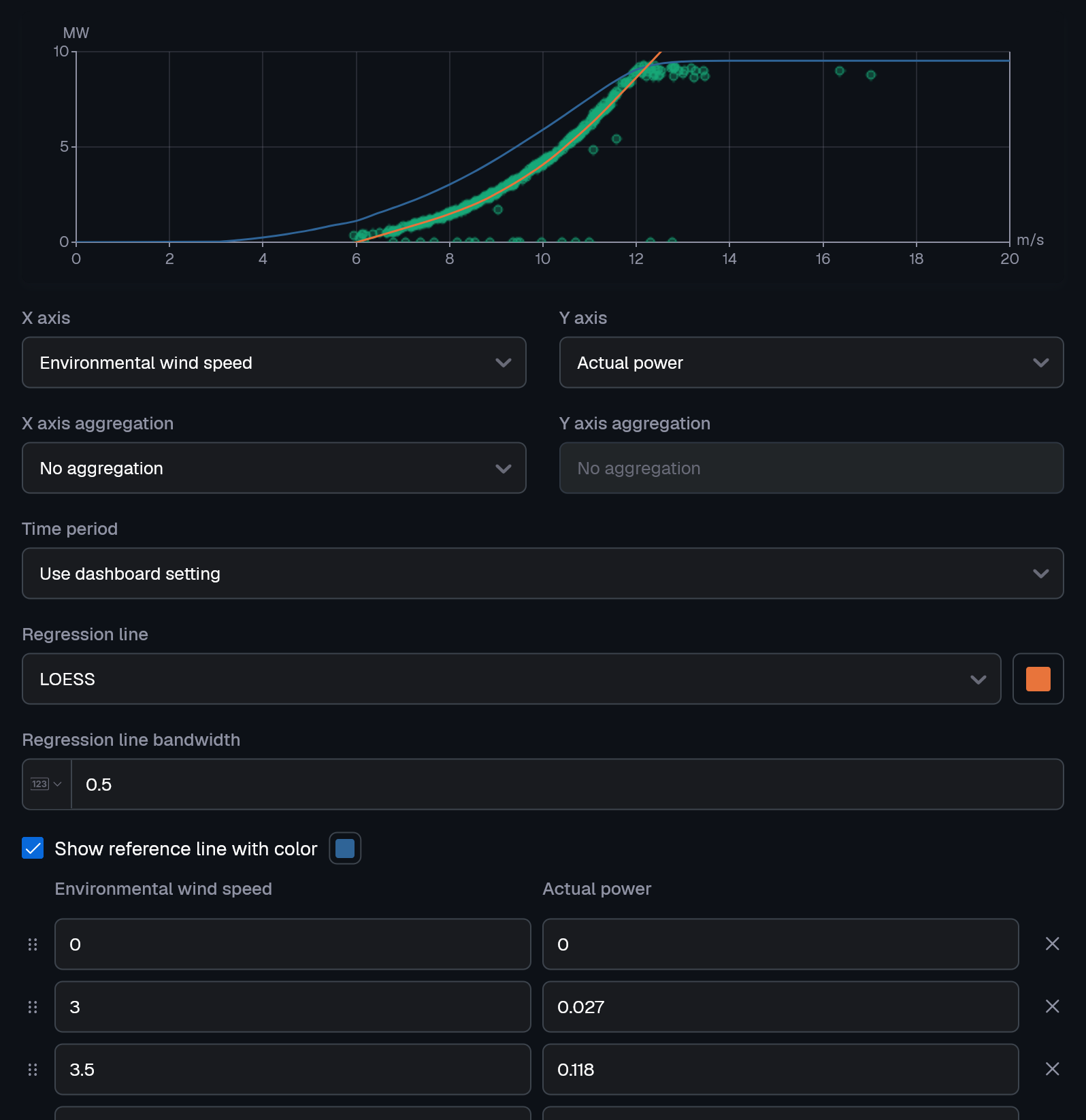Open the blue reference line color swatch
The image size is (1086, 1120).
coord(345,849)
